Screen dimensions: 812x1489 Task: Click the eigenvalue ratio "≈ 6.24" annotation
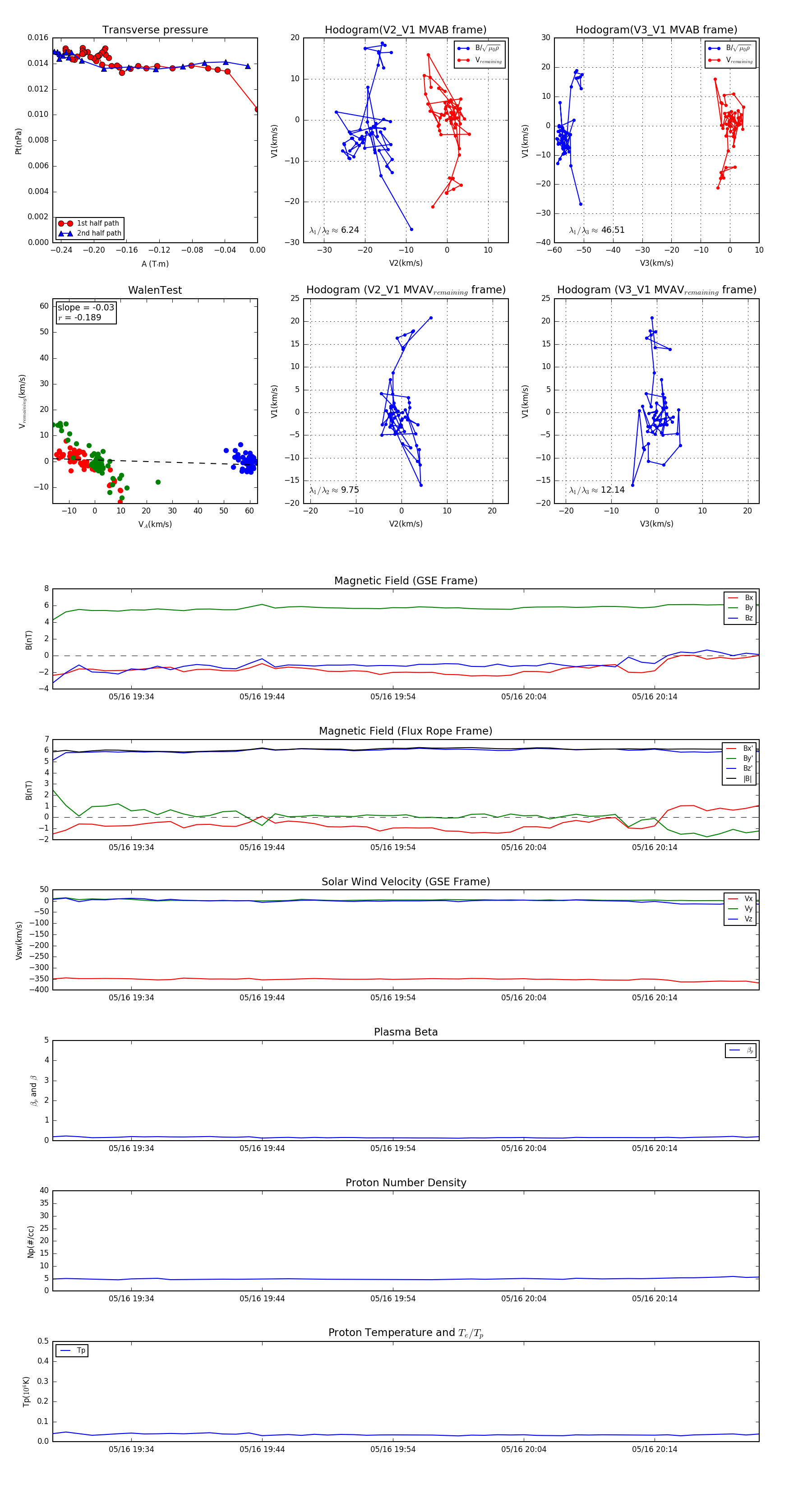(x=334, y=230)
